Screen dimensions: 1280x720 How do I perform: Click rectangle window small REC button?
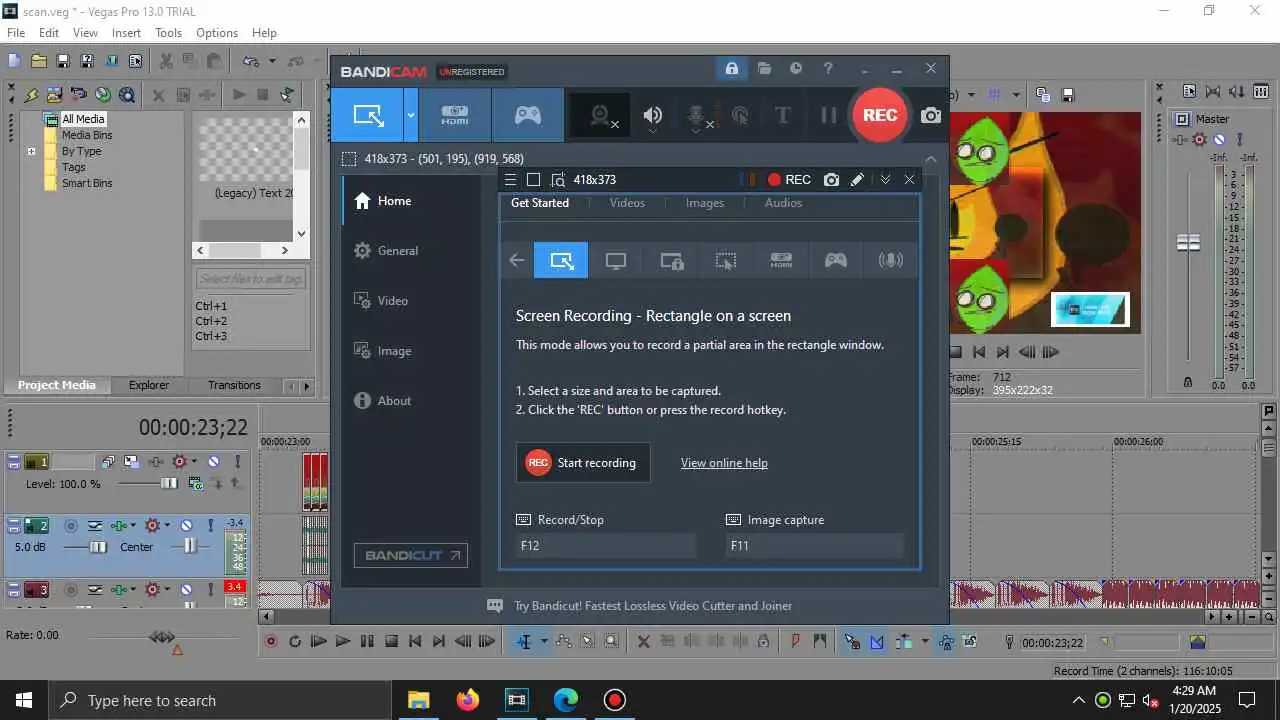[x=789, y=180]
